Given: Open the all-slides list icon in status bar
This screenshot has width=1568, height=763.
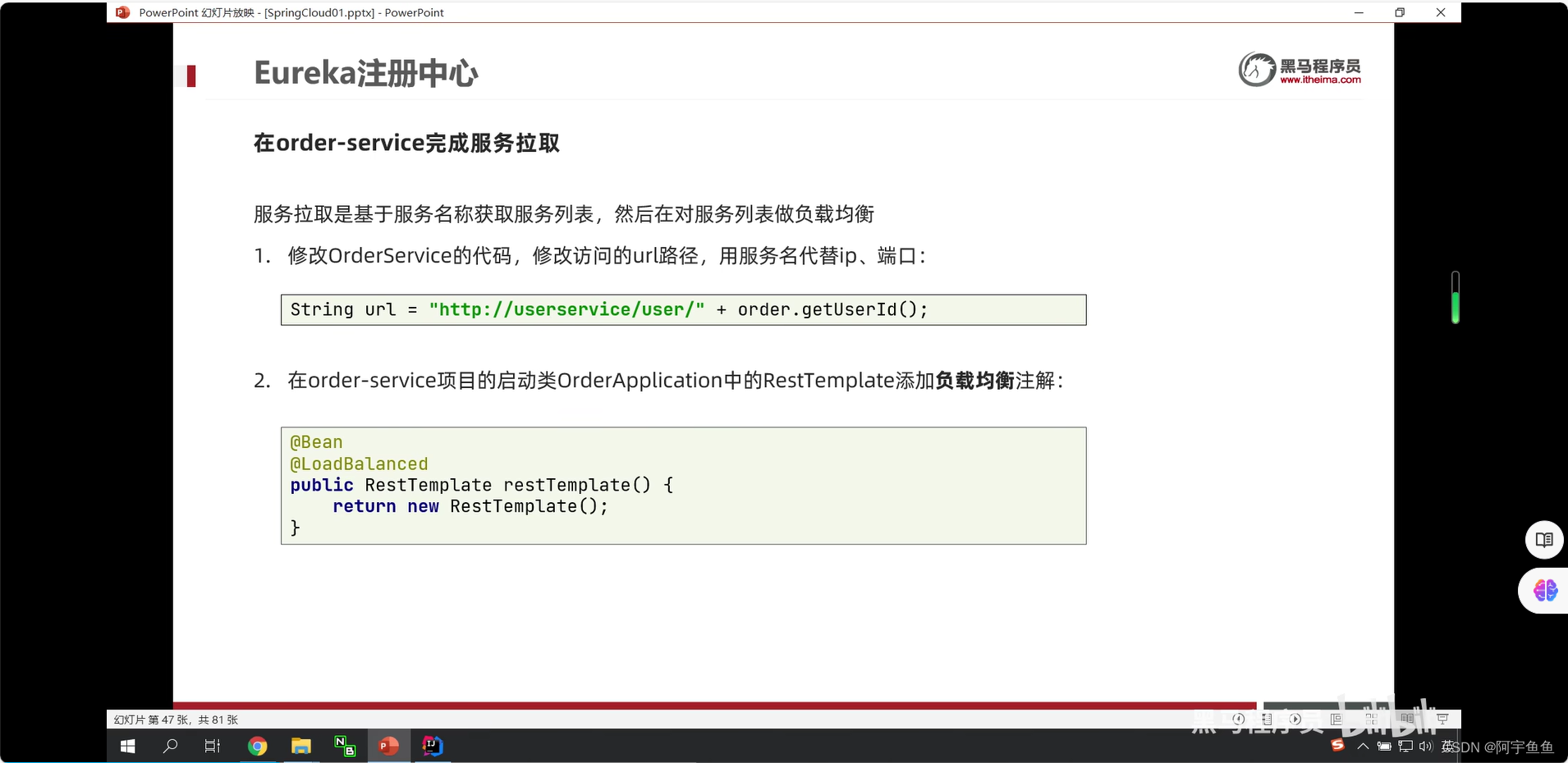Looking at the screenshot, I should click(x=1267, y=719).
